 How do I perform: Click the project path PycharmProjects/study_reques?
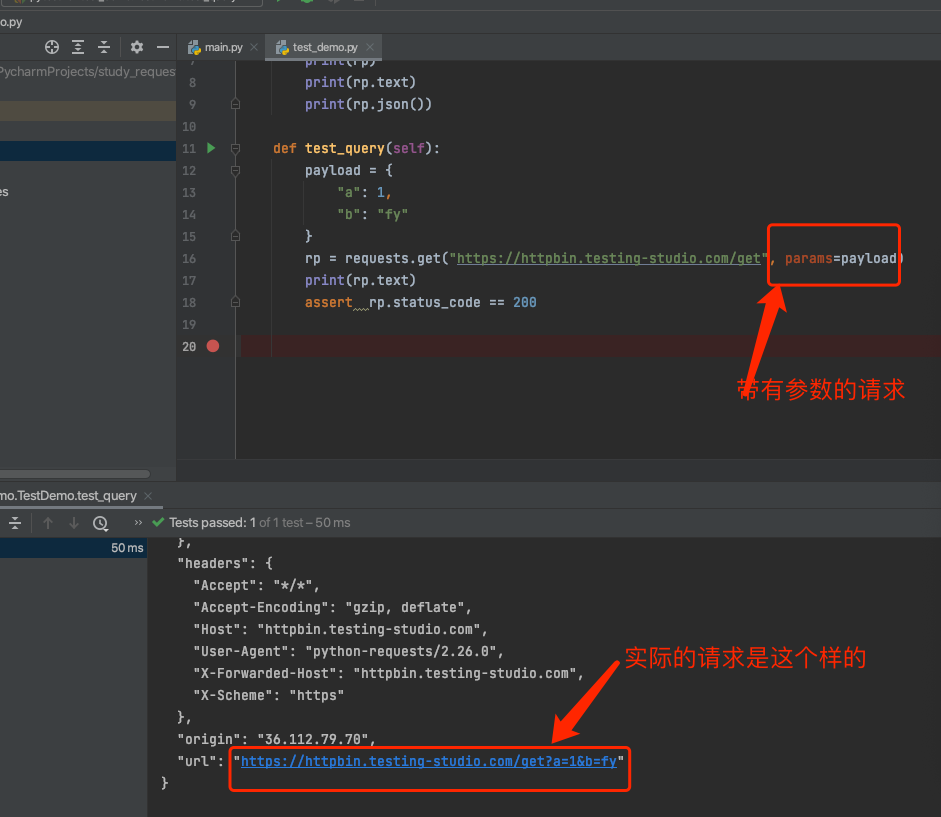(x=88, y=71)
